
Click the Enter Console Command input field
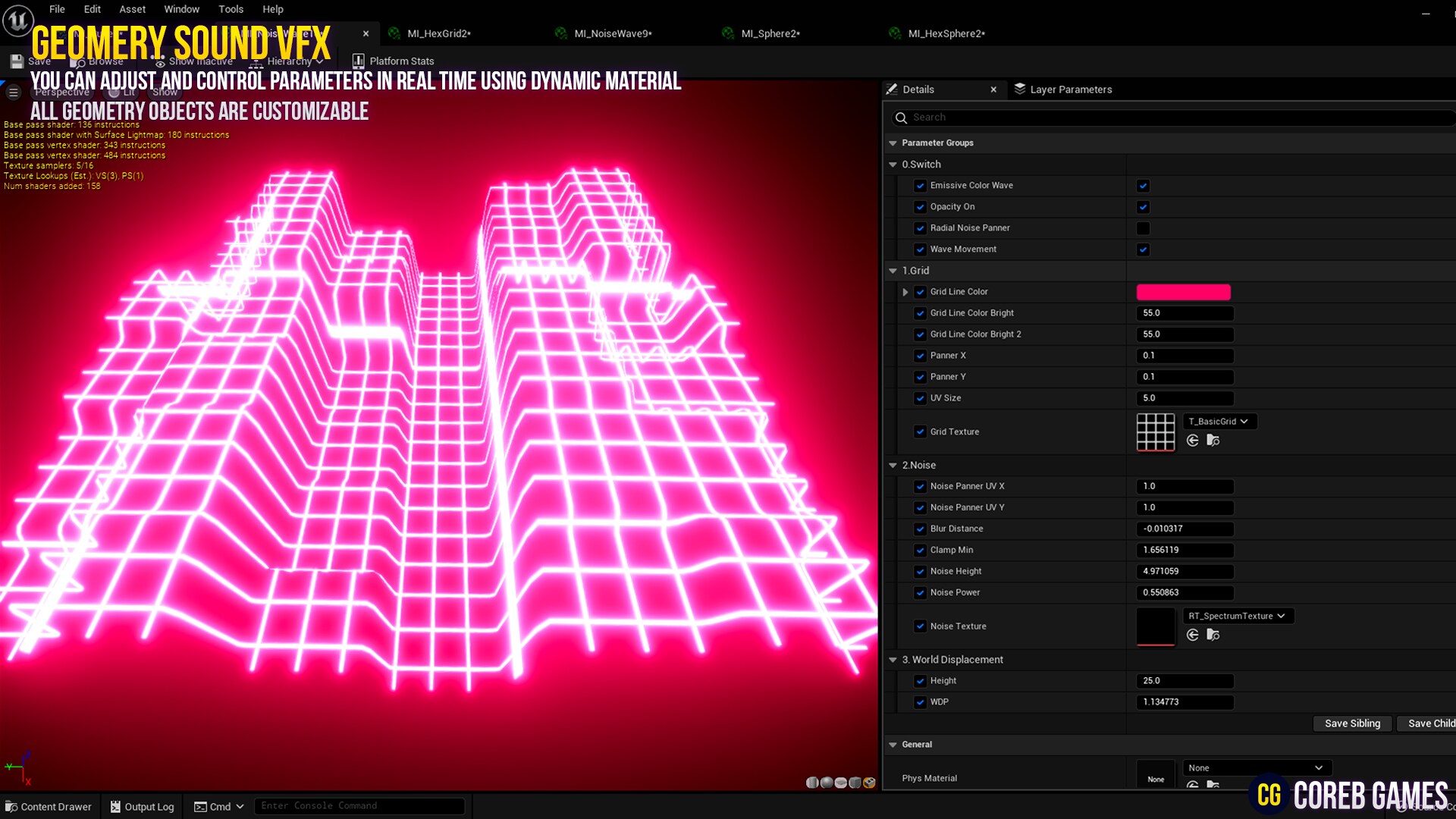(359, 805)
